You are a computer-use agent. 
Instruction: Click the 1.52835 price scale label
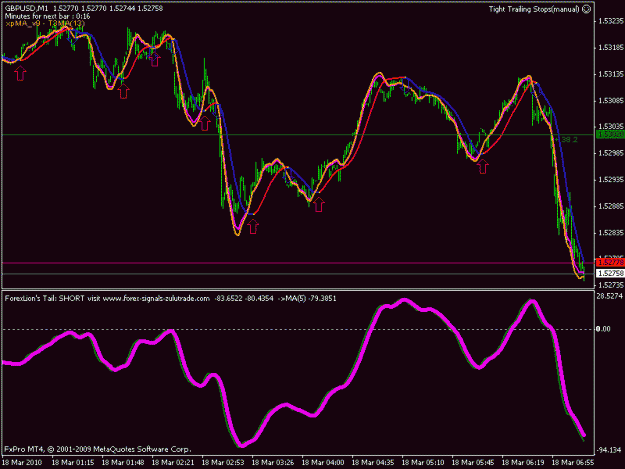click(x=611, y=233)
